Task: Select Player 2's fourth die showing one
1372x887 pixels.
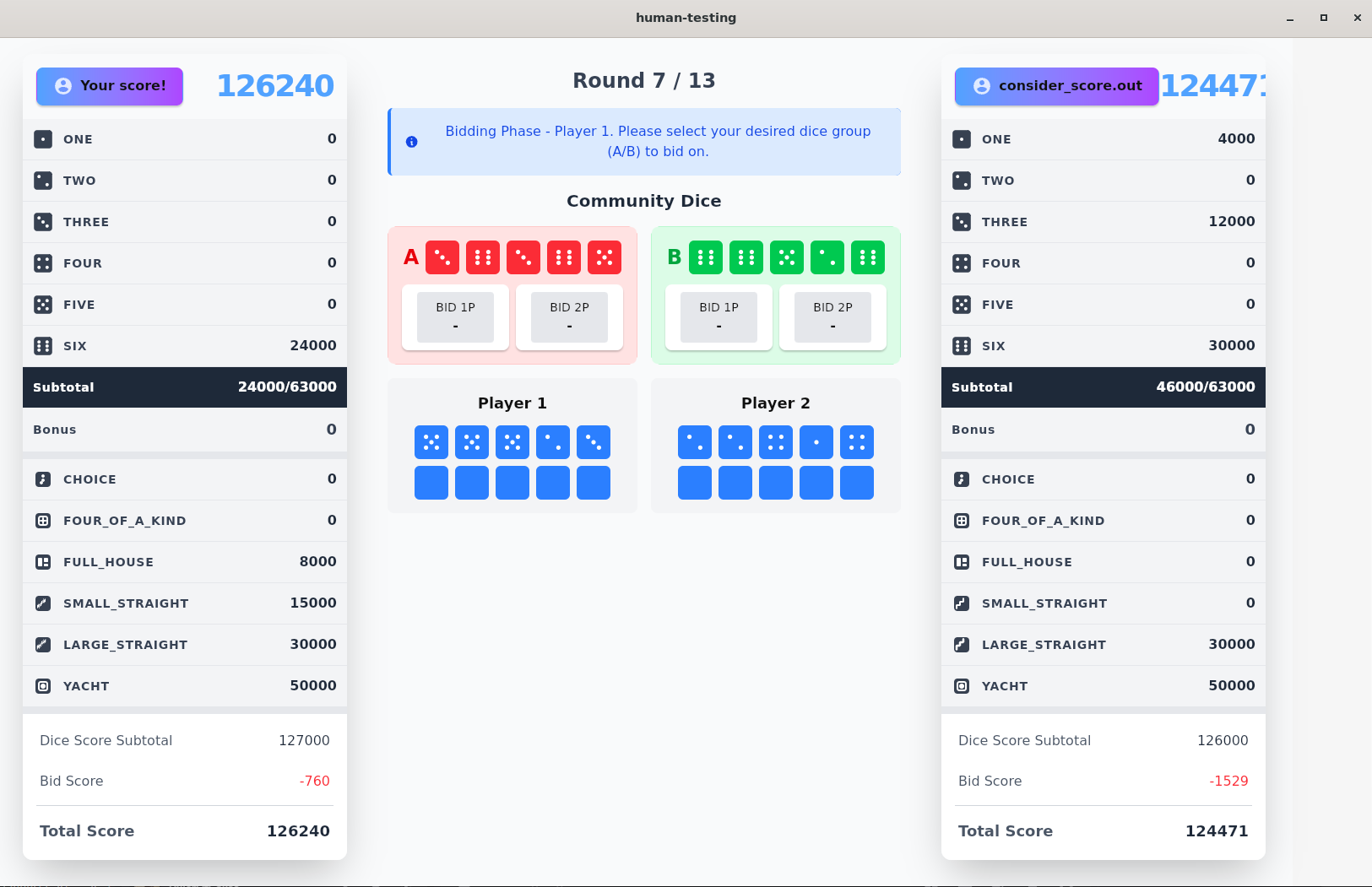Action: tap(816, 442)
